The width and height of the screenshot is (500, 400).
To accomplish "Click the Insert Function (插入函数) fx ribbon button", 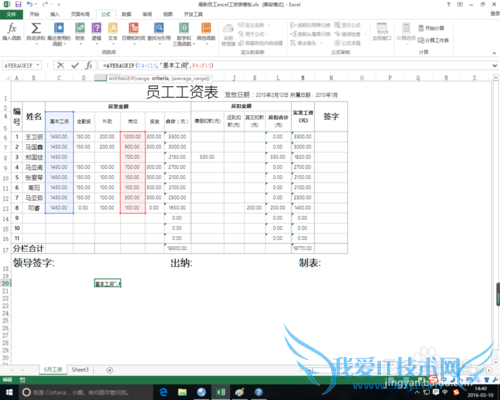I will tap(12, 32).
